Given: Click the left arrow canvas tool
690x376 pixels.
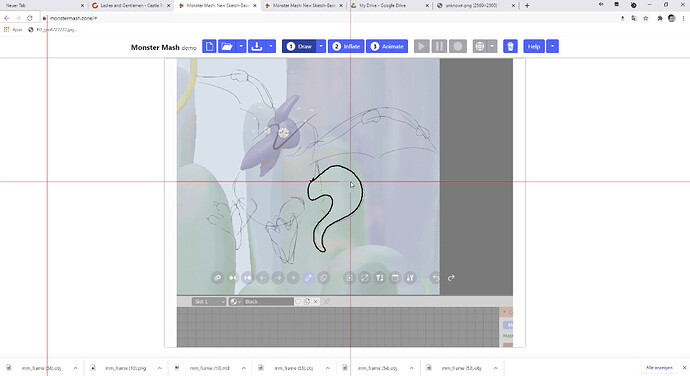Looking at the screenshot, I should [x=263, y=278].
